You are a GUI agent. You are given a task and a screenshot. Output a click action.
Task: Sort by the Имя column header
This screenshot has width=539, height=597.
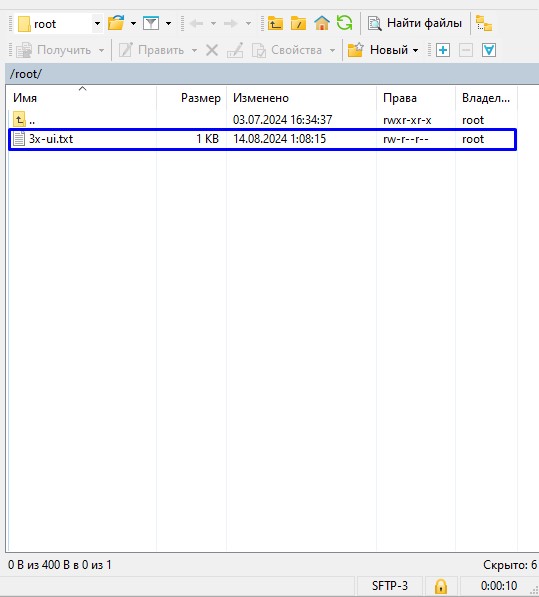click(x=25, y=98)
